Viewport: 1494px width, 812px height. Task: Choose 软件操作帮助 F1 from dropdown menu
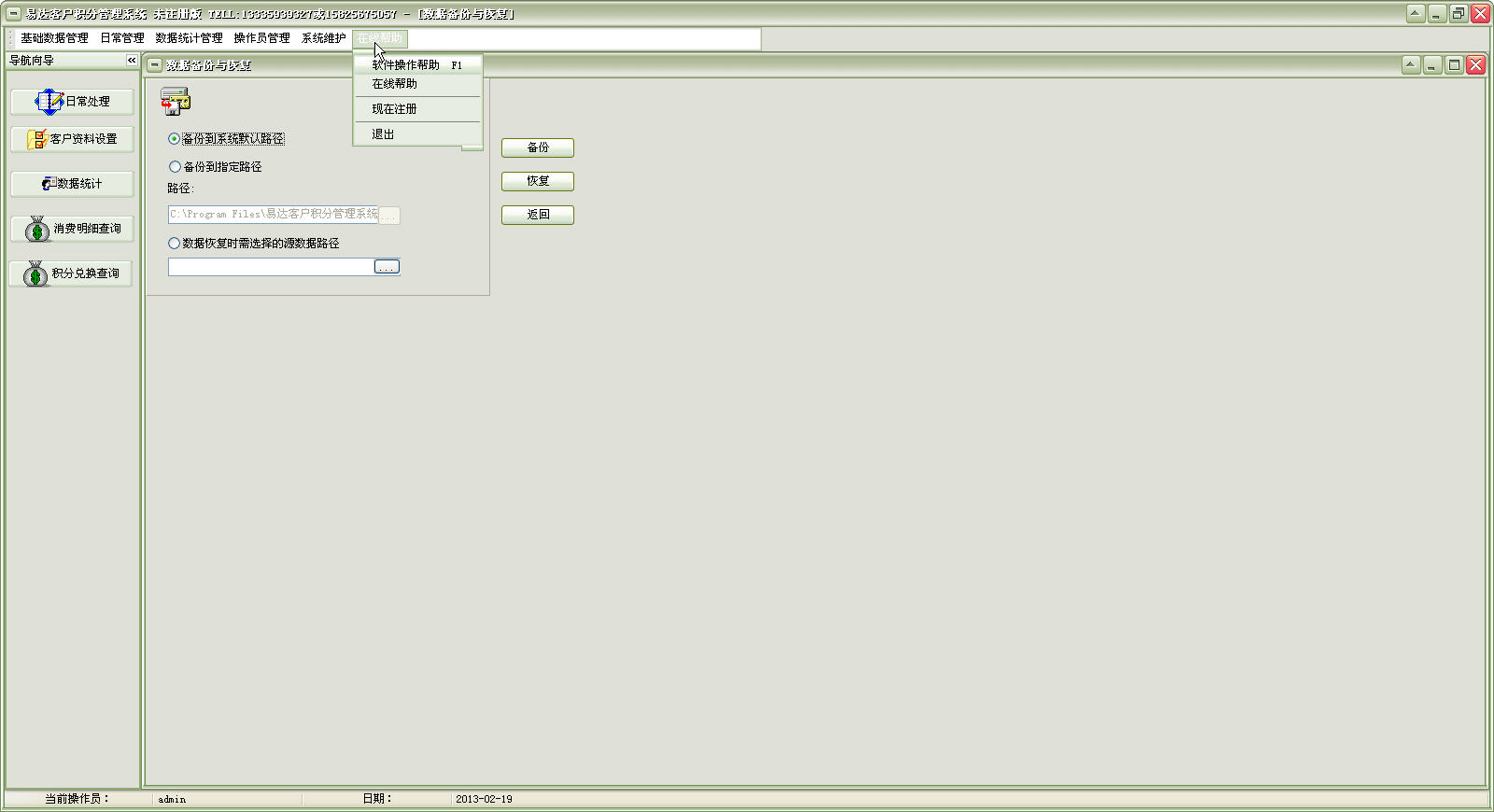tap(417, 65)
